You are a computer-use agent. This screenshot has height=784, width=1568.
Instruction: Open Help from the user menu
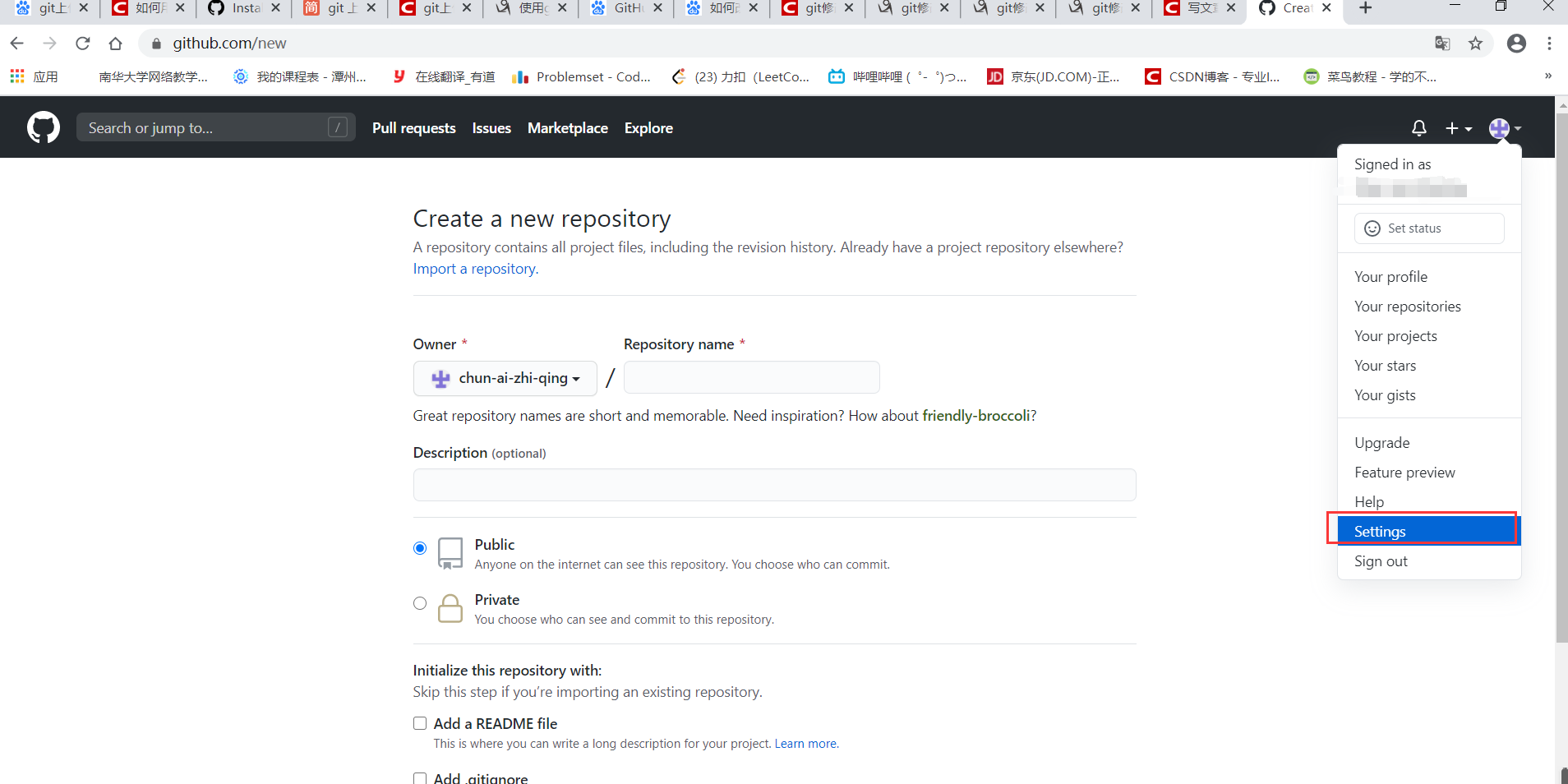coord(1429,501)
